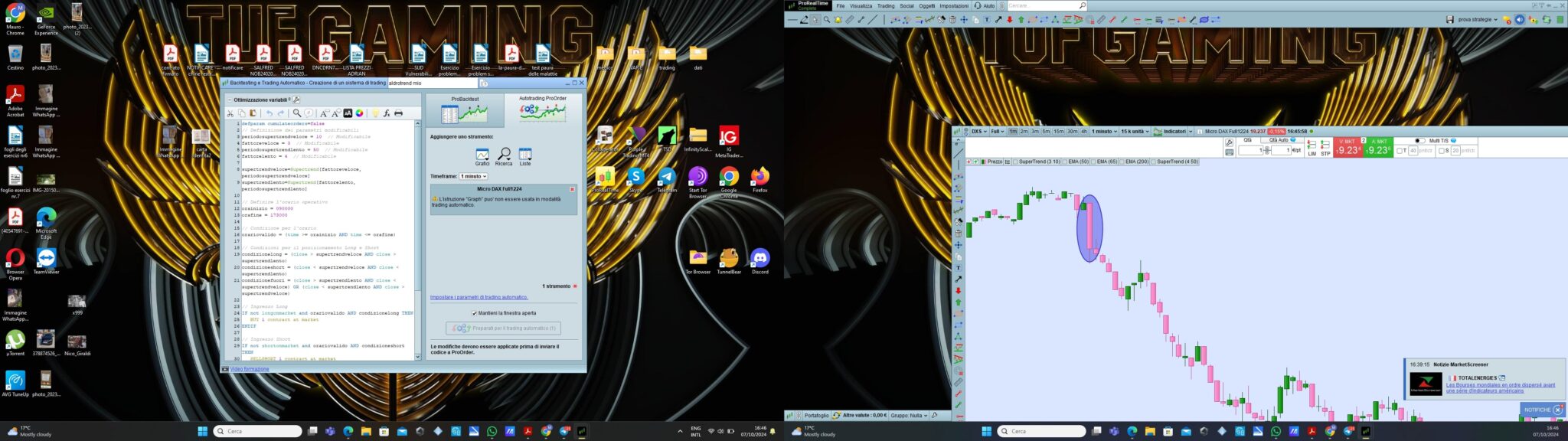This screenshot has height=441, width=1568.
Task: Click the cut scissors icon in code editor
Action: (230, 113)
